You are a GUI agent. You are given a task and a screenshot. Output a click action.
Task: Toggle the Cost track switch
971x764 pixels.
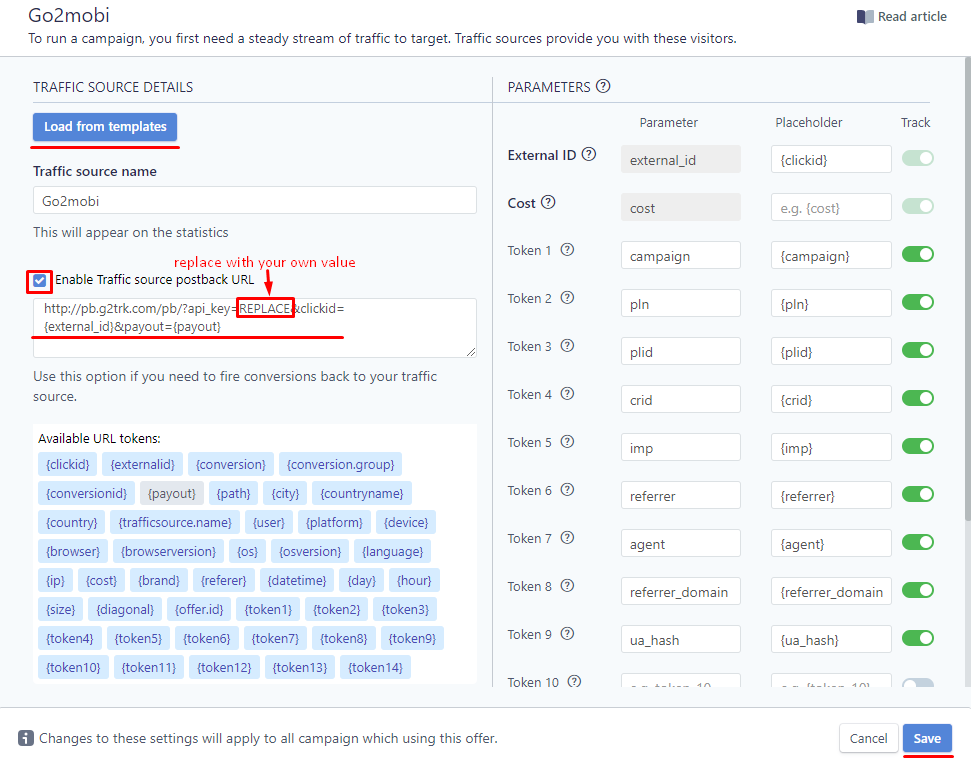pos(918,206)
